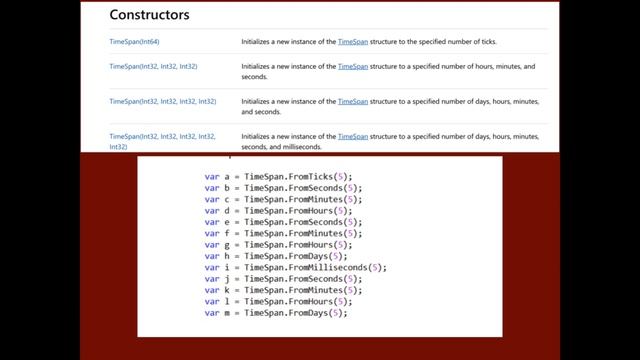Viewport: 640px width, 360px height.
Task: Open the five-Int32 TimeSpan constructor link
Action: [x=162, y=141]
